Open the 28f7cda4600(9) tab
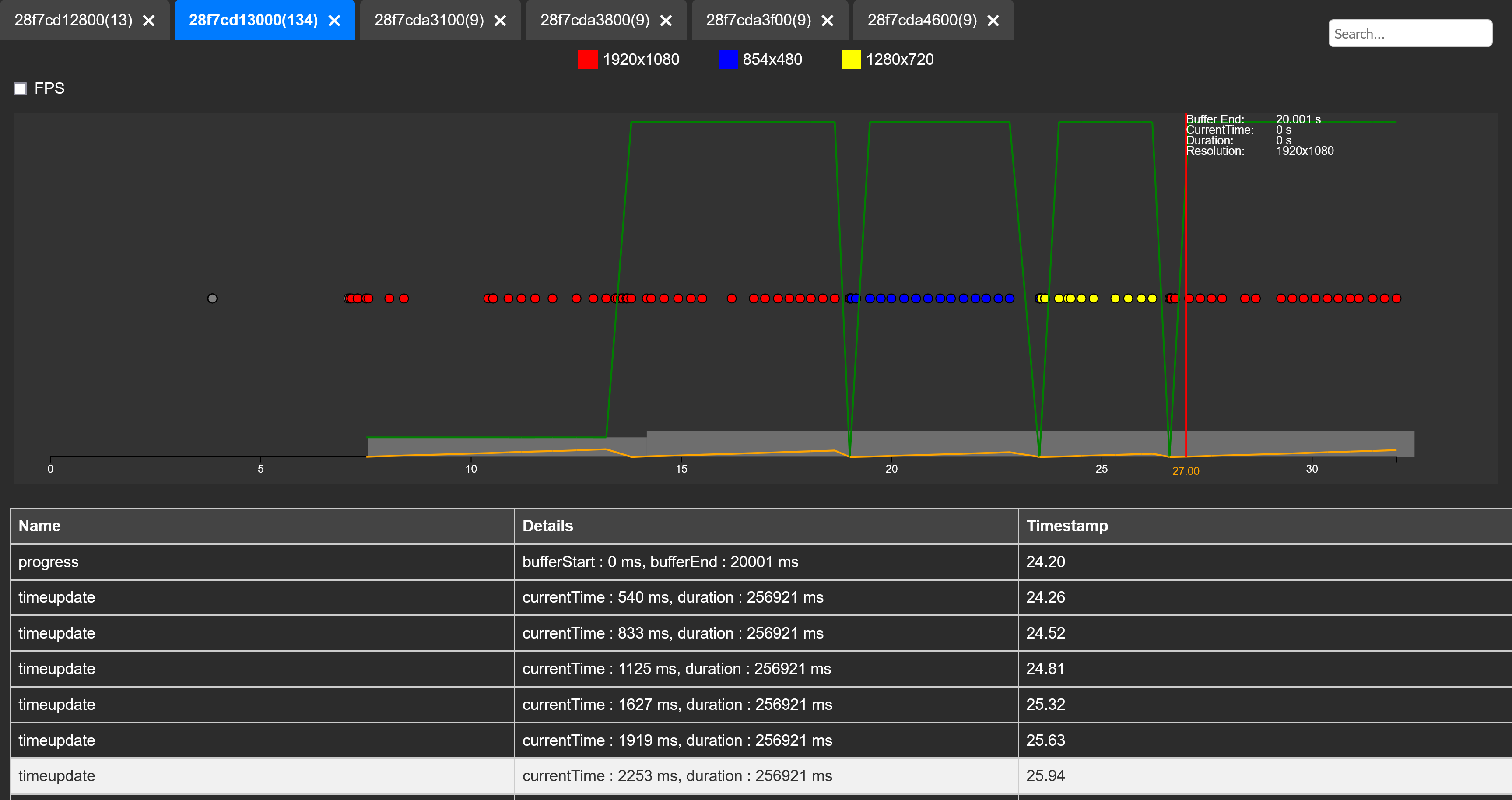 [x=922, y=21]
